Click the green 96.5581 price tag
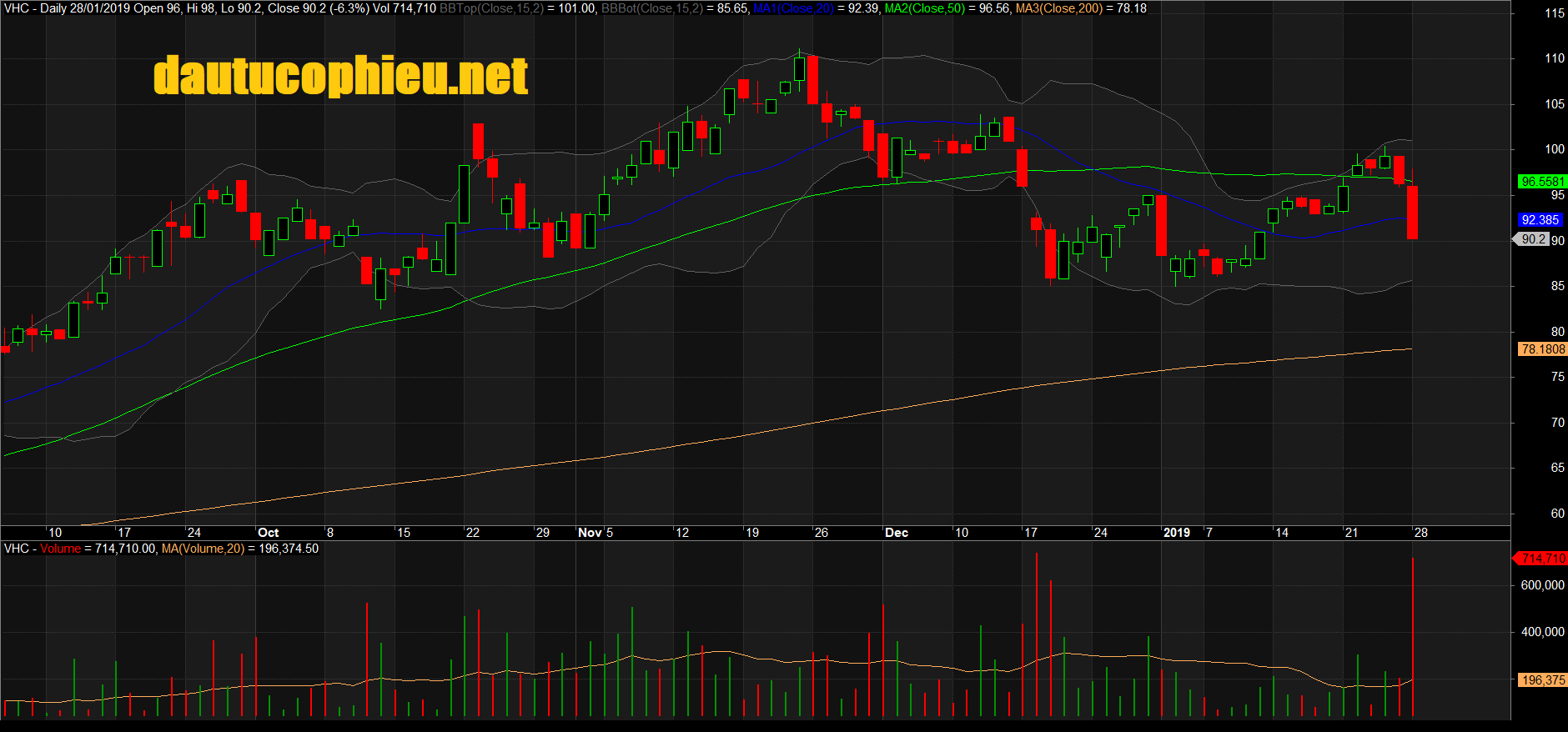The image size is (1568, 732). tap(1541, 181)
